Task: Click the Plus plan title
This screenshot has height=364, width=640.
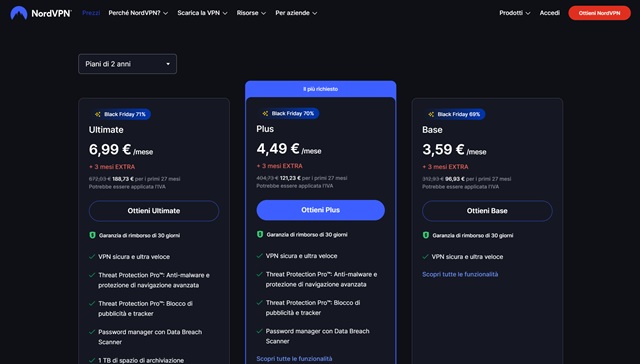Action: click(265, 129)
